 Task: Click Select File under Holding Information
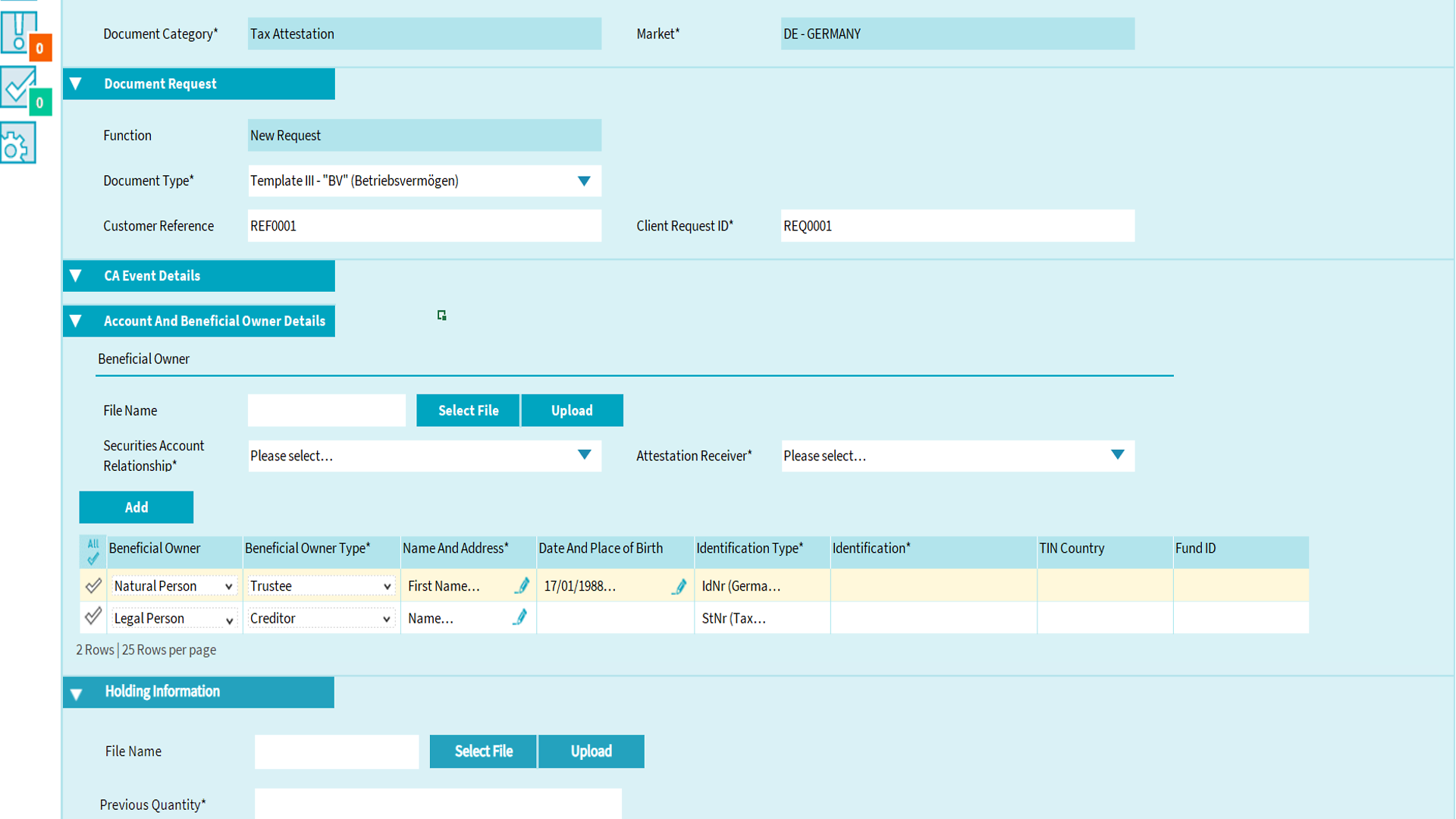click(x=483, y=751)
